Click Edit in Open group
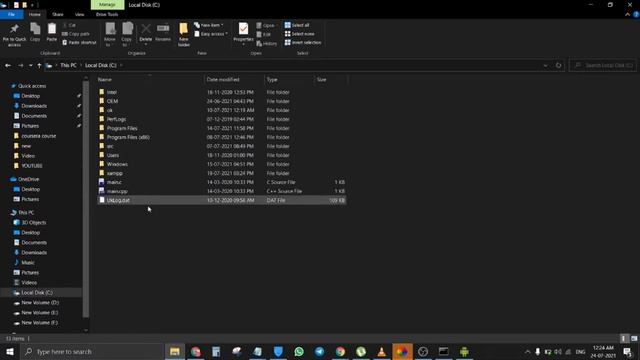 (264, 34)
